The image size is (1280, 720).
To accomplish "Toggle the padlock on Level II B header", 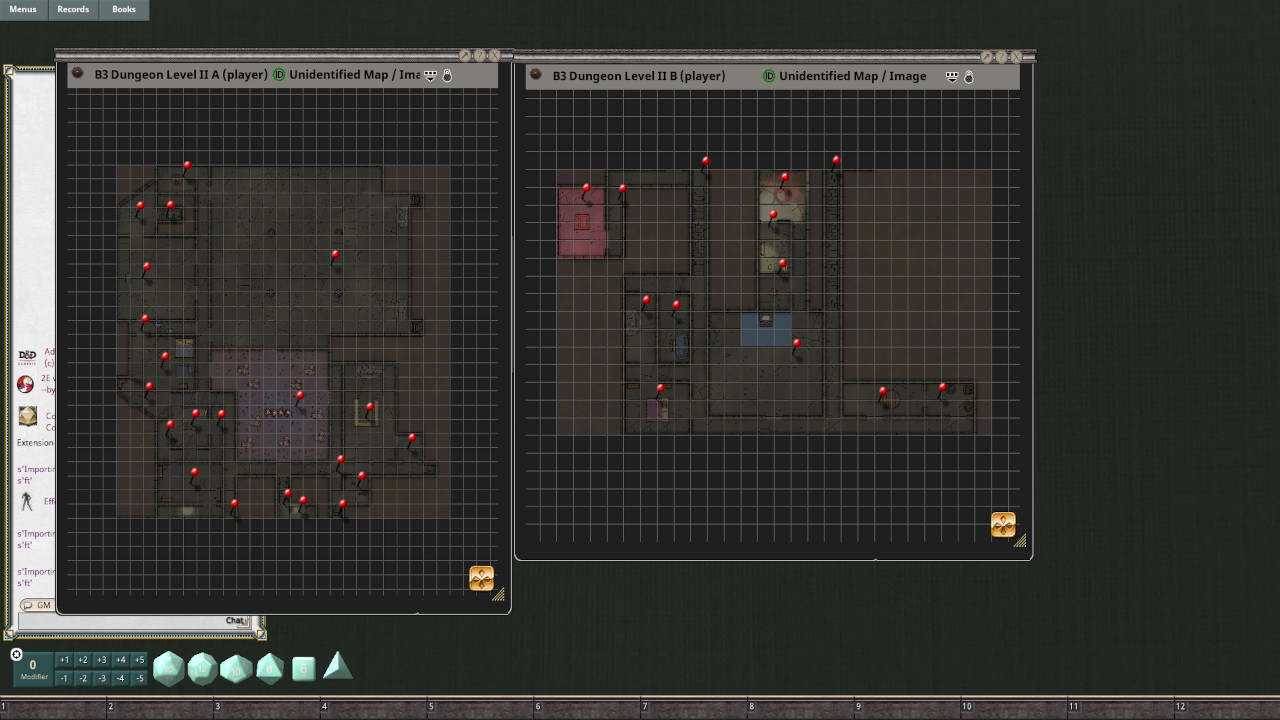I will coord(968,77).
